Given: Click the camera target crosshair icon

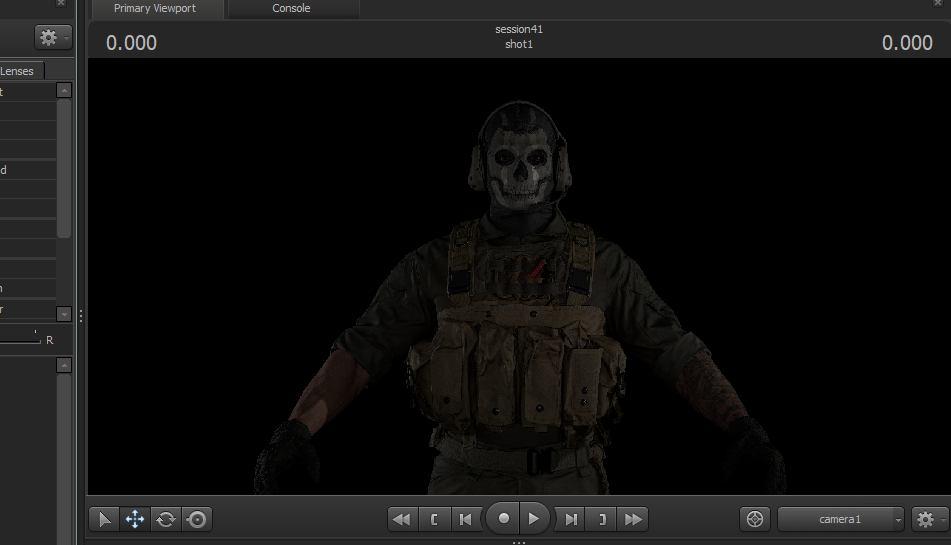Looking at the screenshot, I should (x=755, y=519).
